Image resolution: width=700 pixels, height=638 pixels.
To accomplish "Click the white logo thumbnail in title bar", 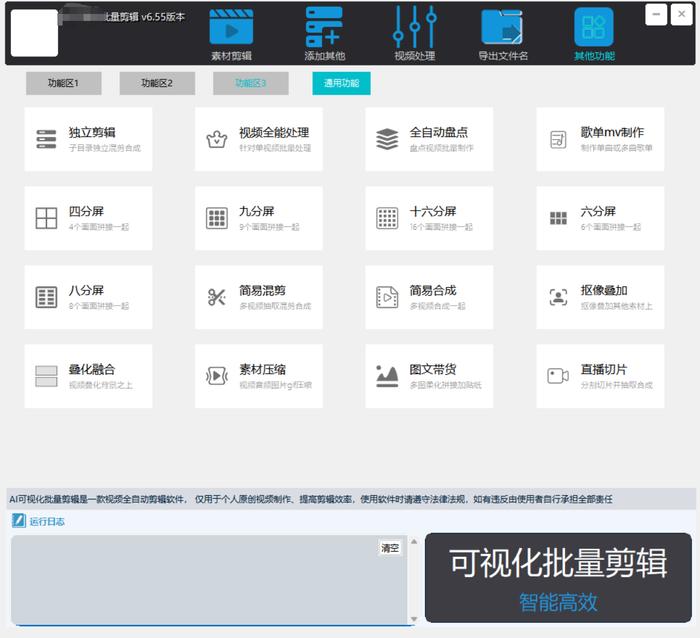I will (x=34, y=33).
